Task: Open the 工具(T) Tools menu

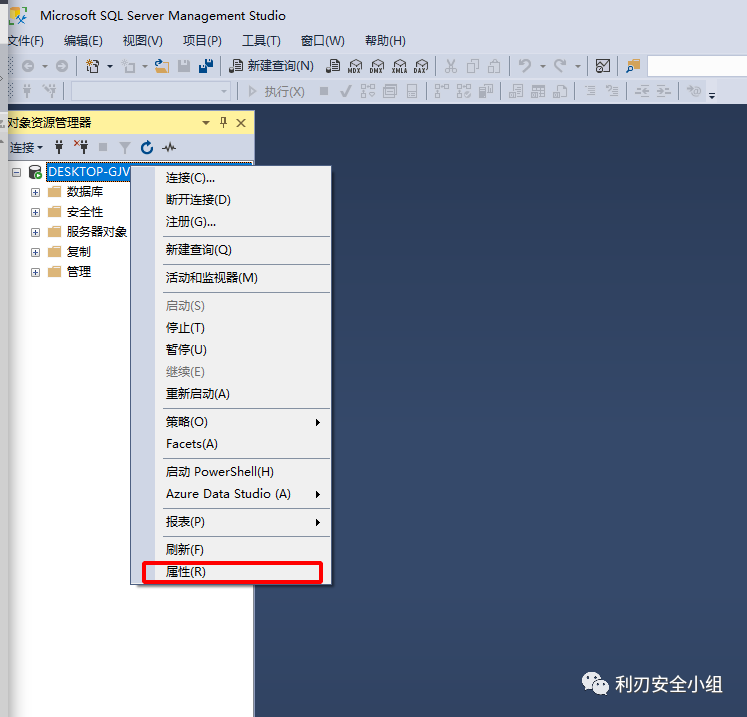Action: click(x=261, y=41)
